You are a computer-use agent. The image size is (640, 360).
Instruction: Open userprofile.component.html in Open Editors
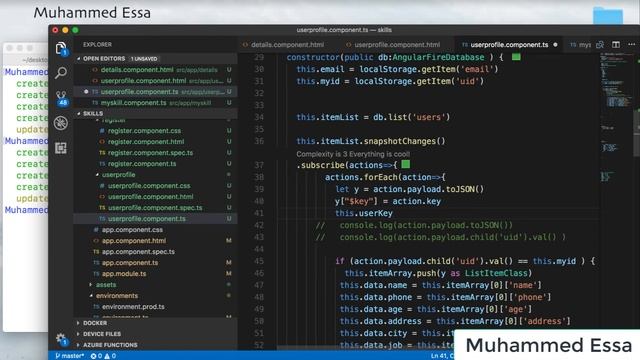(155, 81)
